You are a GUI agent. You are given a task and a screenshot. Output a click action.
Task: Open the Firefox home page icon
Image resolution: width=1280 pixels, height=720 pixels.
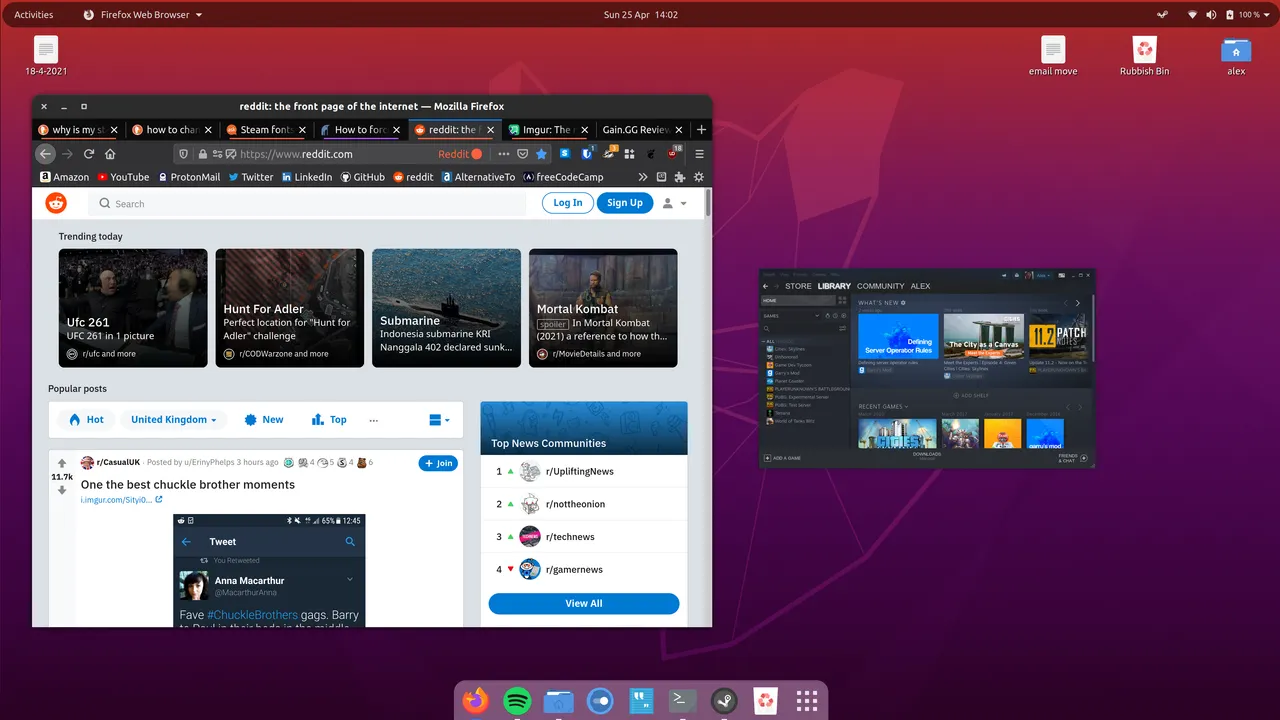[110, 154]
